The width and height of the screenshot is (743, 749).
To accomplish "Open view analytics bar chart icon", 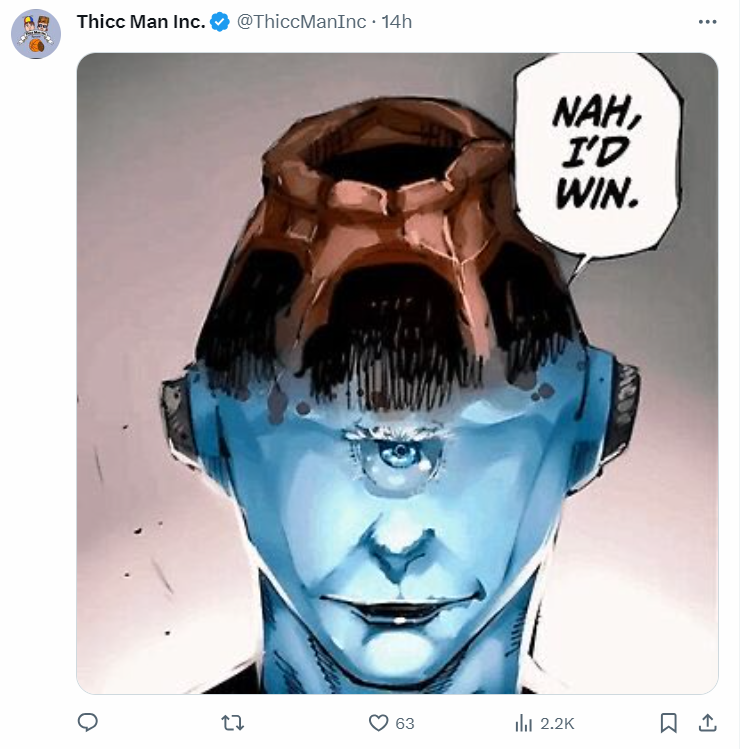I will tap(523, 722).
